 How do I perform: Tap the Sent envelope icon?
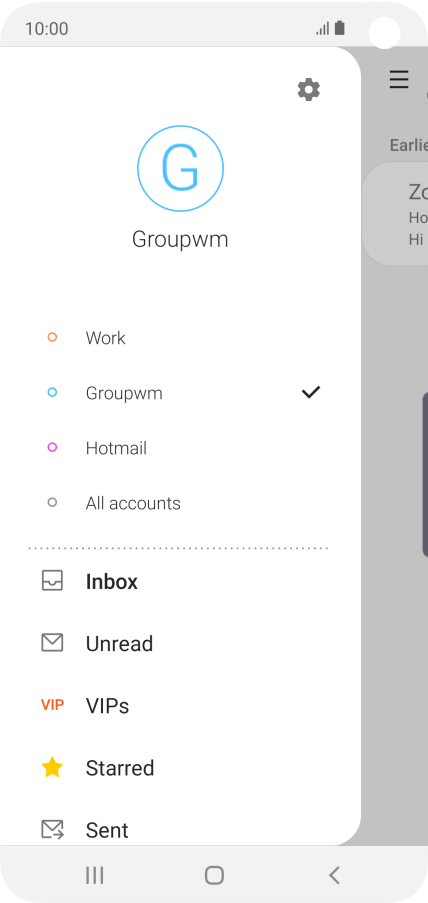[52, 829]
